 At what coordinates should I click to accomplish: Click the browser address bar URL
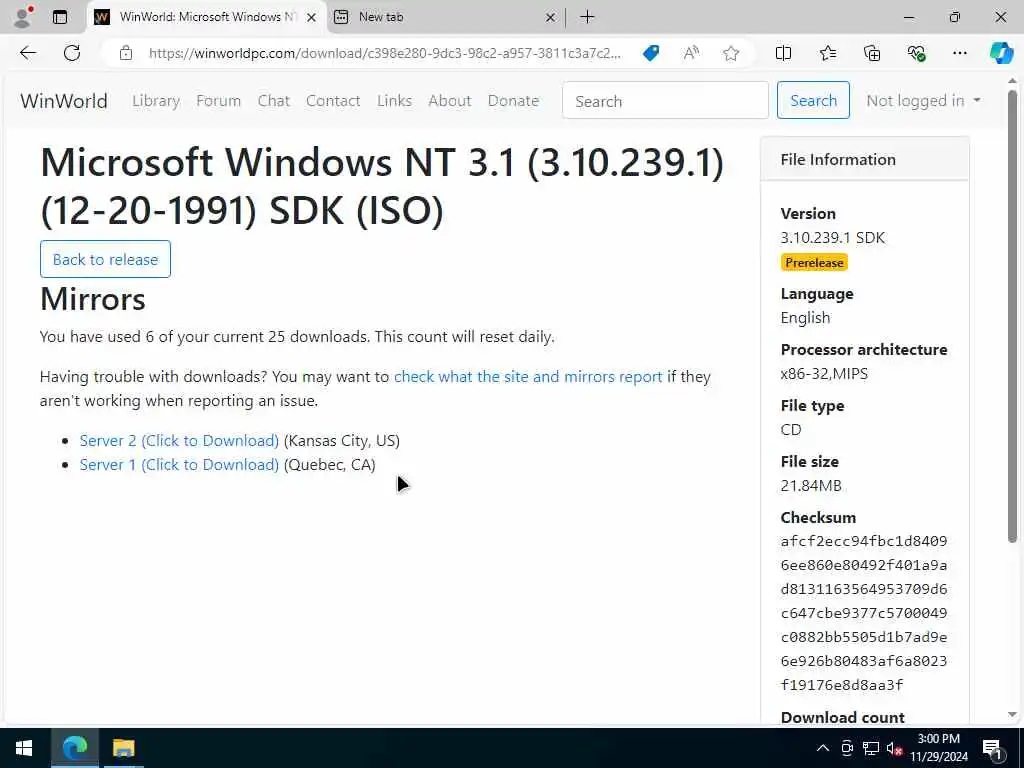384,53
